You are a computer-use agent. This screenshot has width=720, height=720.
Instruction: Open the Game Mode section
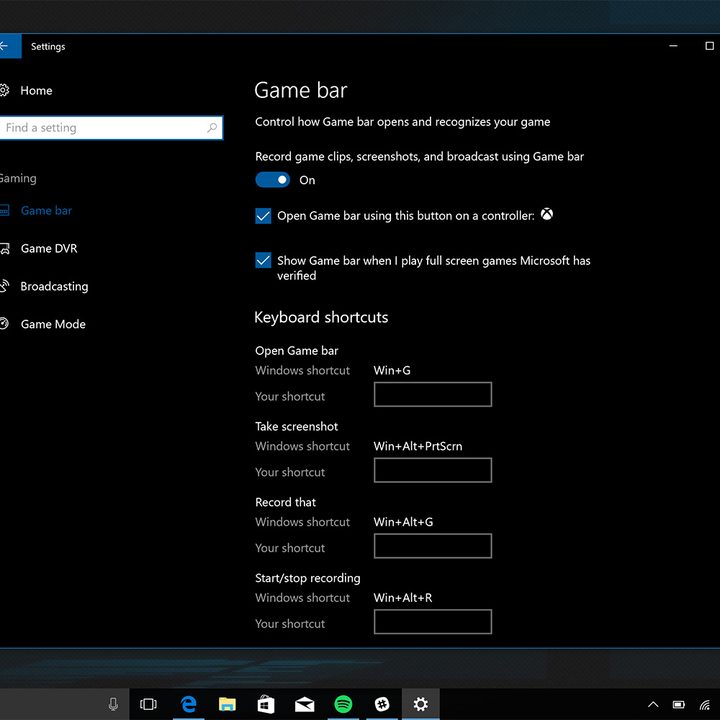[x=53, y=324]
